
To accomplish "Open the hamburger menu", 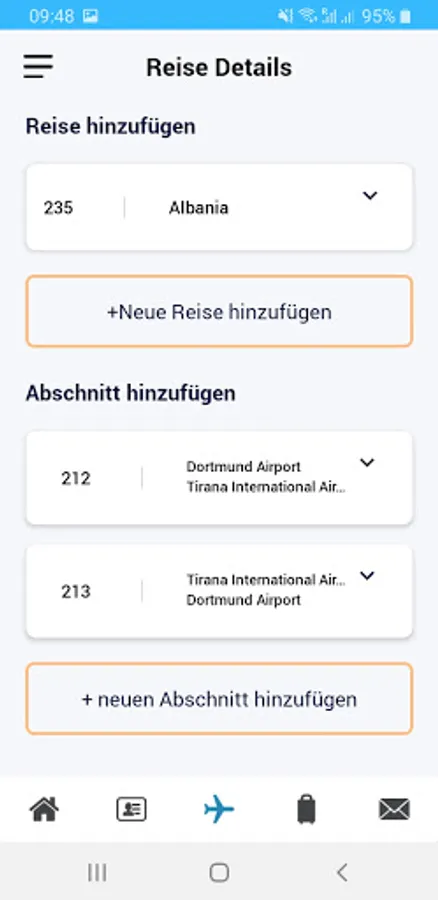I will [x=38, y=67].
